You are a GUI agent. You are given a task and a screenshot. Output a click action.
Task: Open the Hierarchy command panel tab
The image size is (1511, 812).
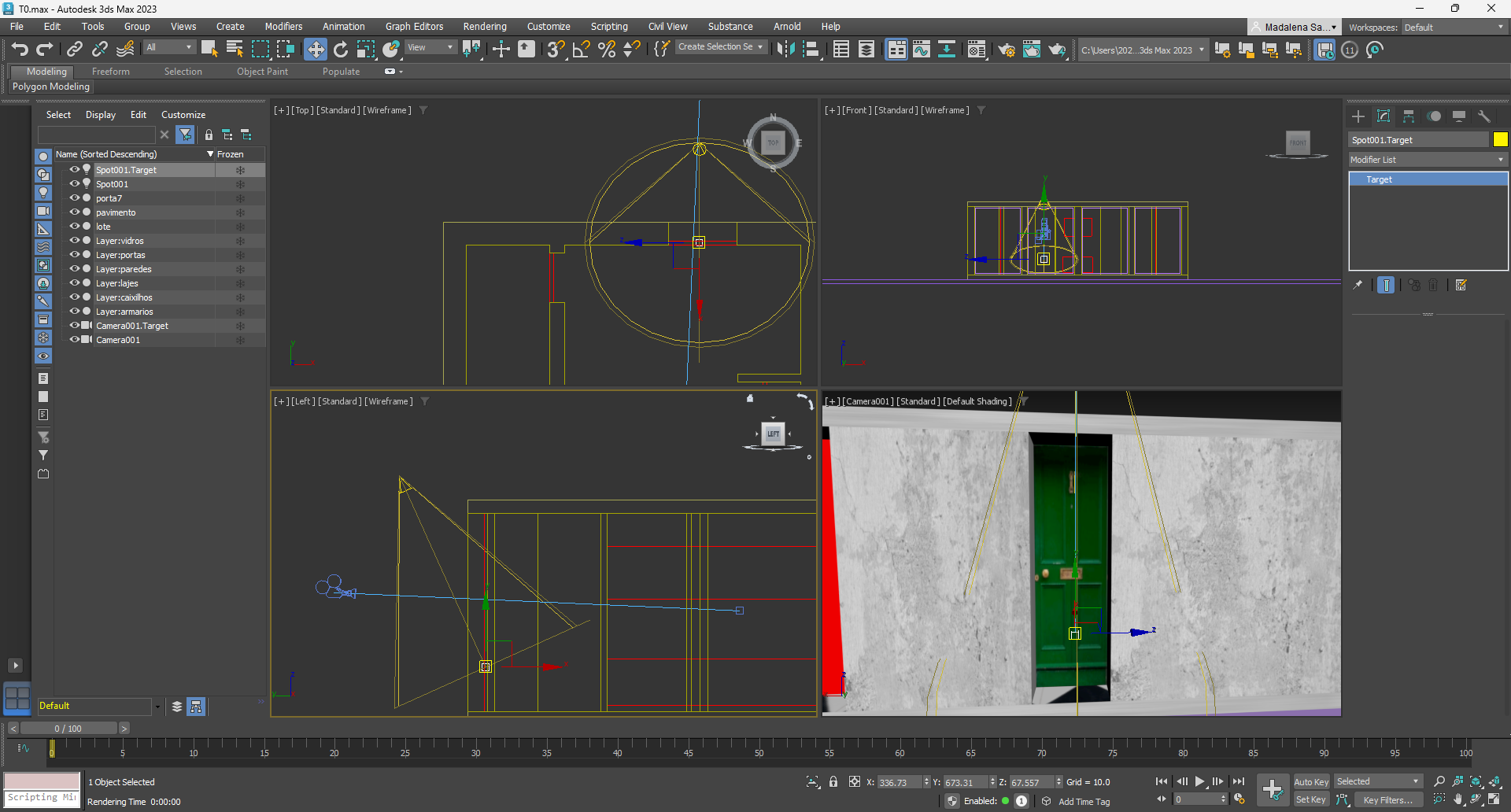(x=1409, y=116)
